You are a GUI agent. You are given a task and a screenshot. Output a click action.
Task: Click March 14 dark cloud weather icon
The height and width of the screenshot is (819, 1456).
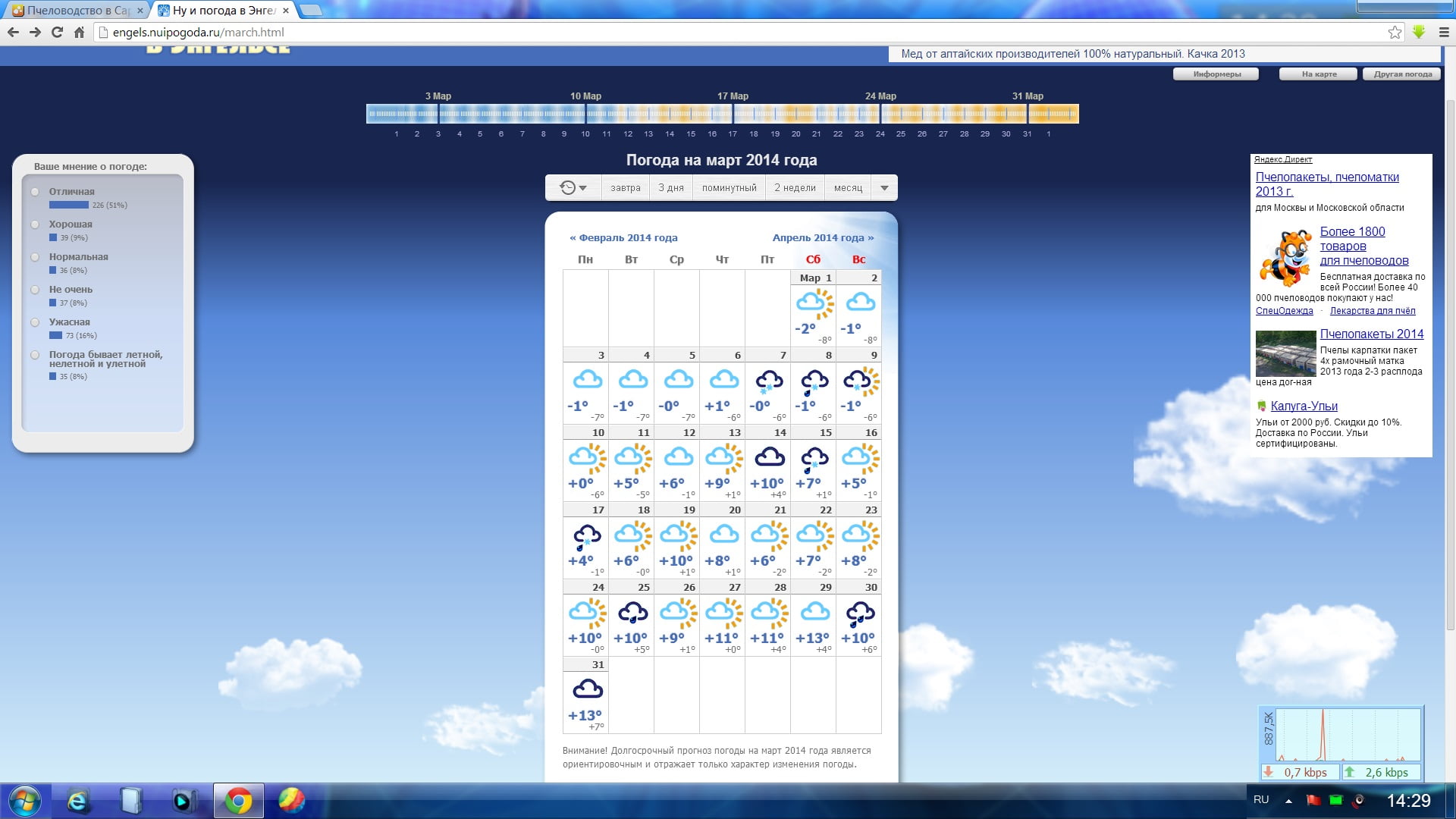pyautogui.click(x=769, y=457)
